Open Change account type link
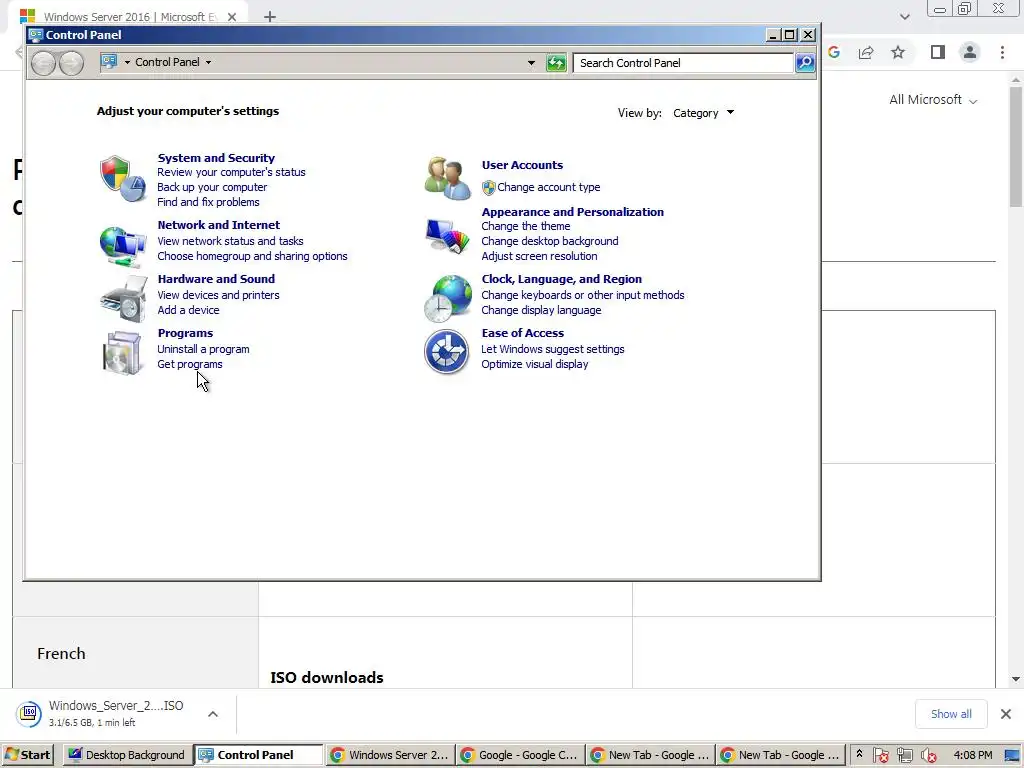The height and width of the screenshot is (768, 1024). click(549, 187)
